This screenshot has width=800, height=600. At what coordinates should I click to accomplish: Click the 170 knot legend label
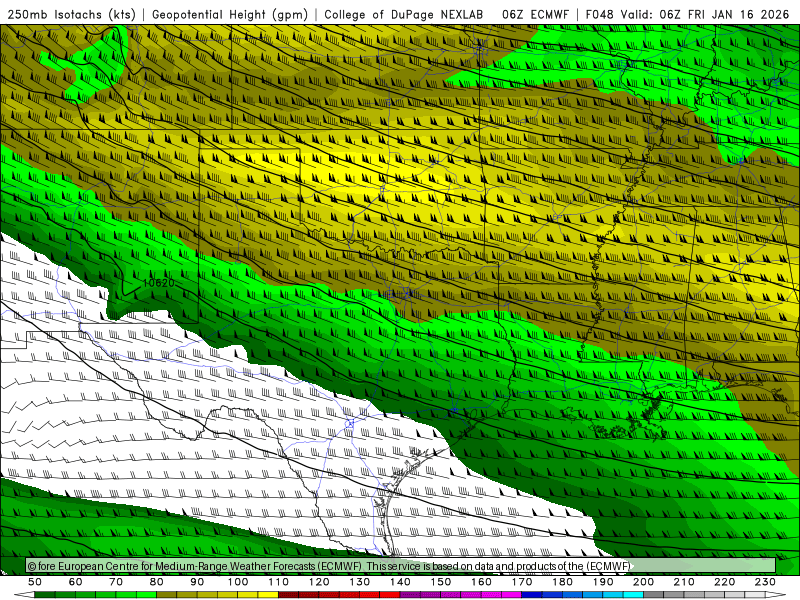(522, 582)
